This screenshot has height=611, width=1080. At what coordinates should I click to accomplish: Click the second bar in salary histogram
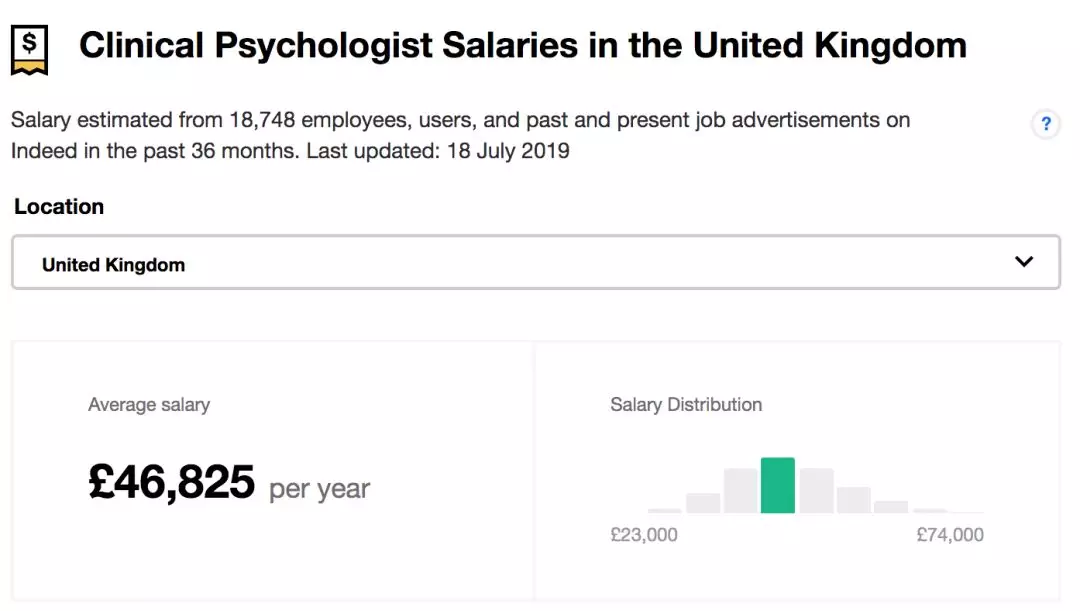pos(703,503)
